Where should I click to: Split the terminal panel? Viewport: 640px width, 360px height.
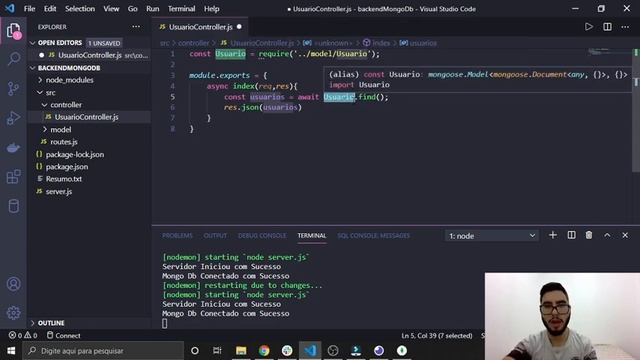(x=571, y=235)
